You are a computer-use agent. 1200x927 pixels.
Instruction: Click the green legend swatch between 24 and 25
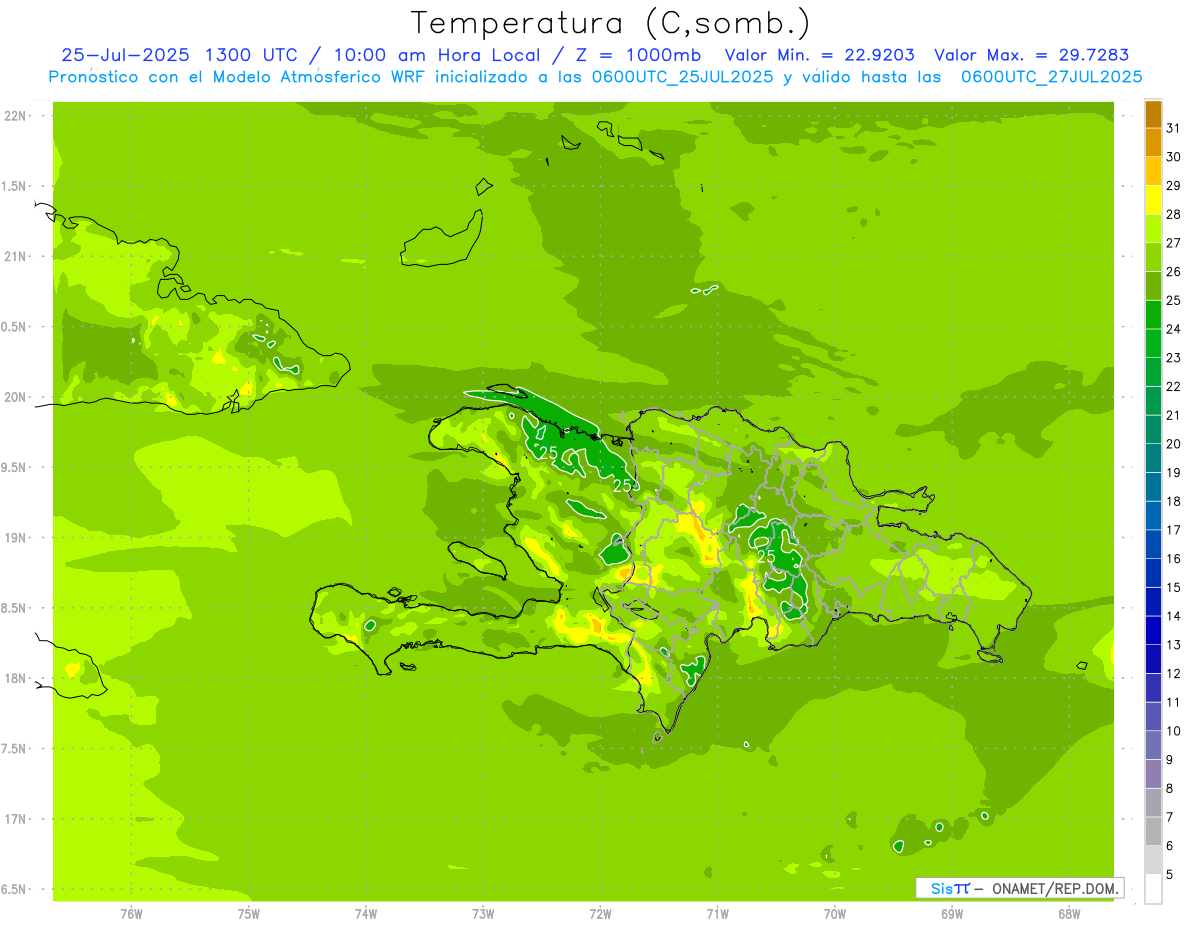tap(1153, 315)
